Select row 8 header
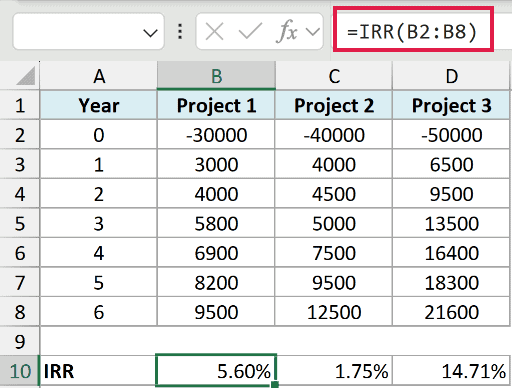This screenshot has height=388, width=512. tap(20, 312)
